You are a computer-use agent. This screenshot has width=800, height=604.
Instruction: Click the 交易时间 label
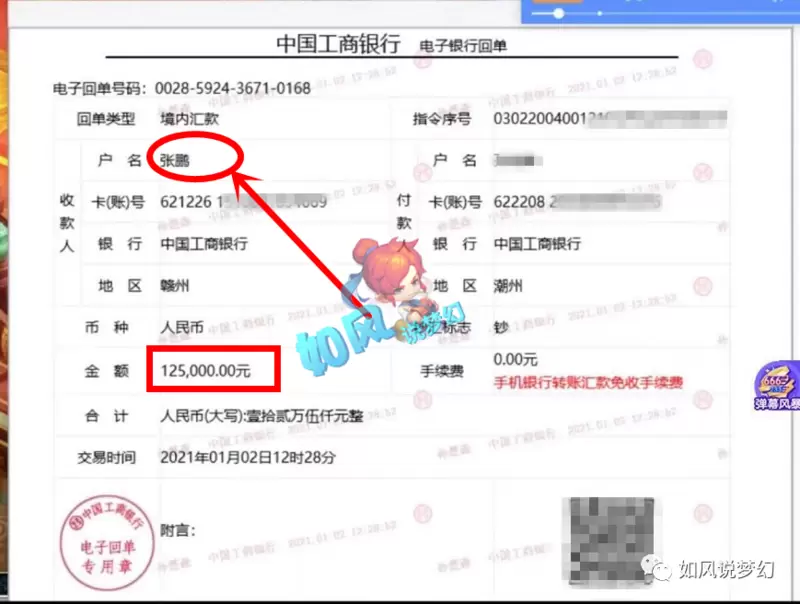point(107,458)
